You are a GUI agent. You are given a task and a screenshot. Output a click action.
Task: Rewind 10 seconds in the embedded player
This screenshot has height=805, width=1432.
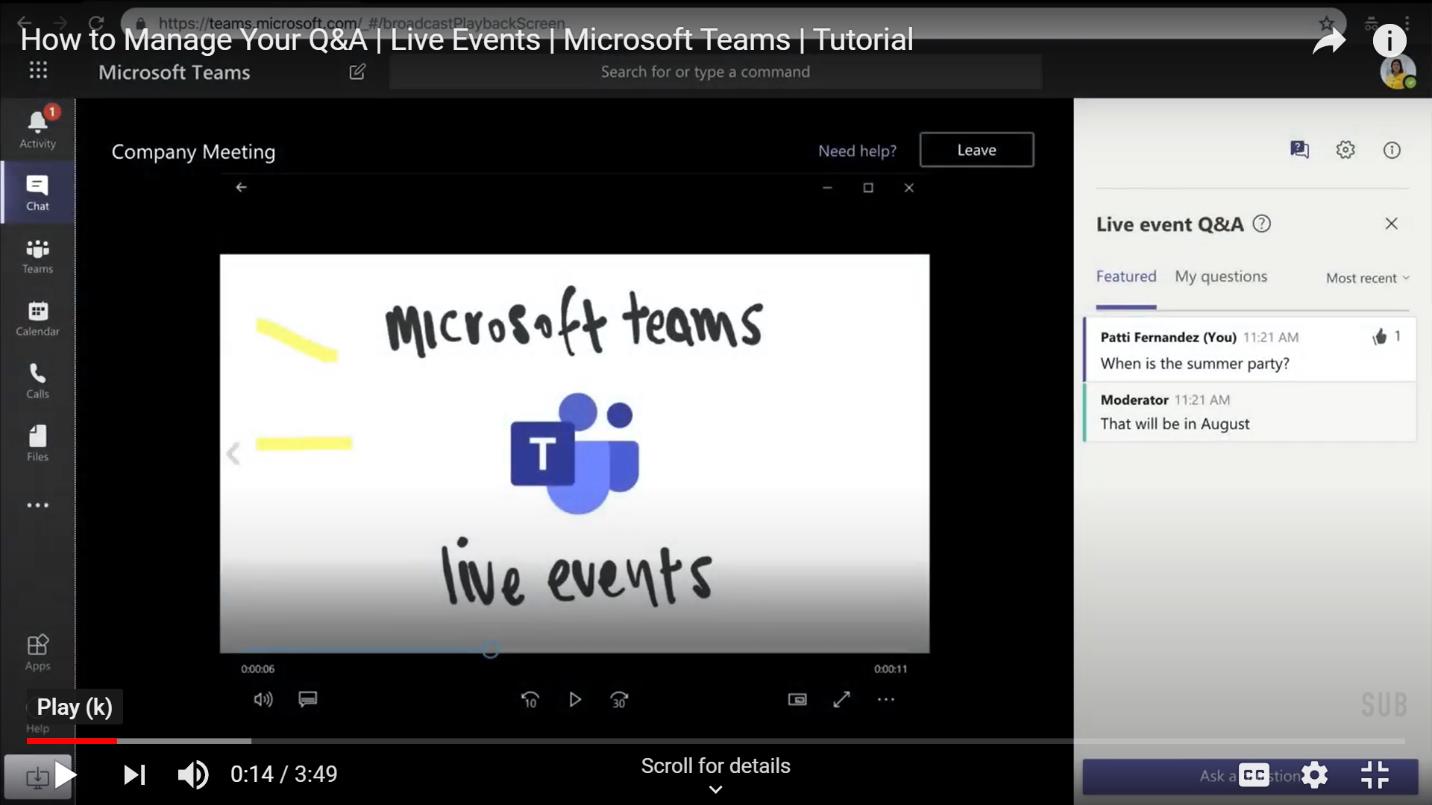tap(530, 700)
